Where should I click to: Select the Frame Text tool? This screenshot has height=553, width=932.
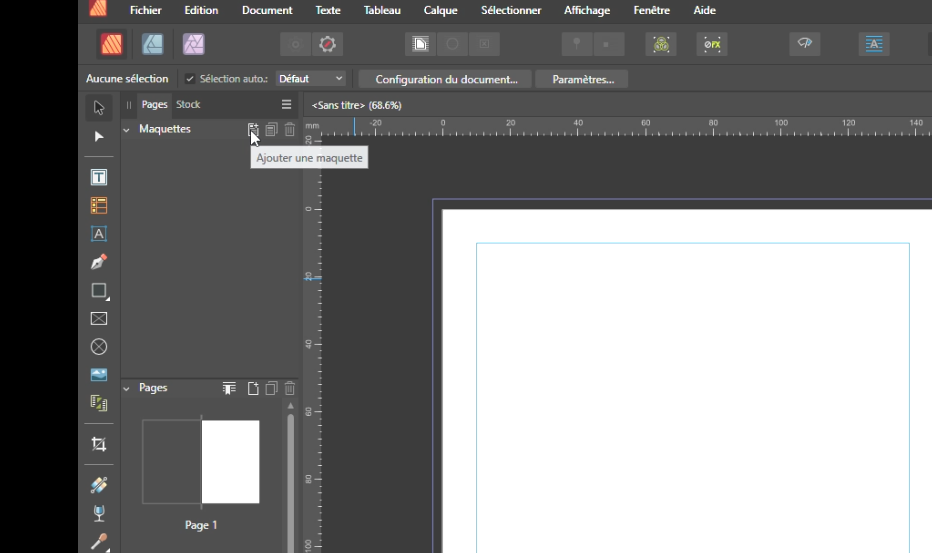click(x=99, y=178)
